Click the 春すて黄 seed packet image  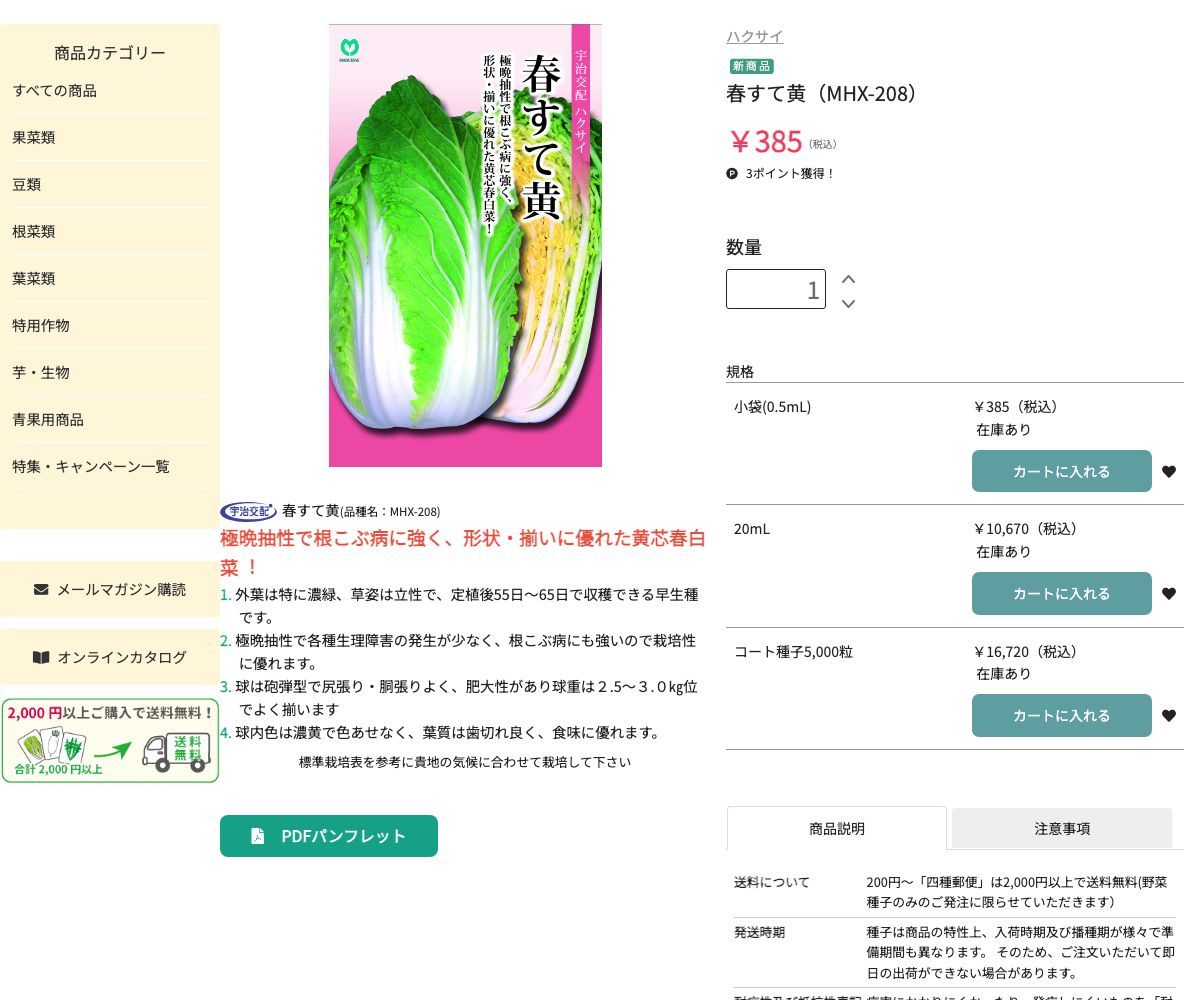[x=465, y=246]
